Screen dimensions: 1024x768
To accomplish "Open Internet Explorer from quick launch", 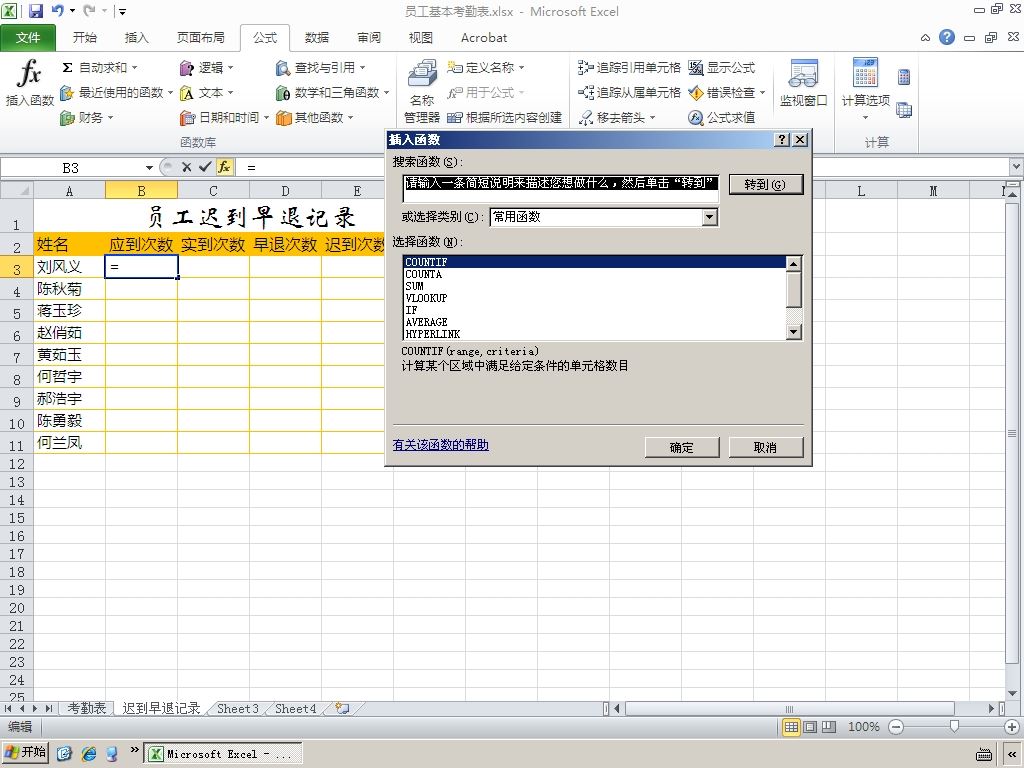I will [89, 754].
